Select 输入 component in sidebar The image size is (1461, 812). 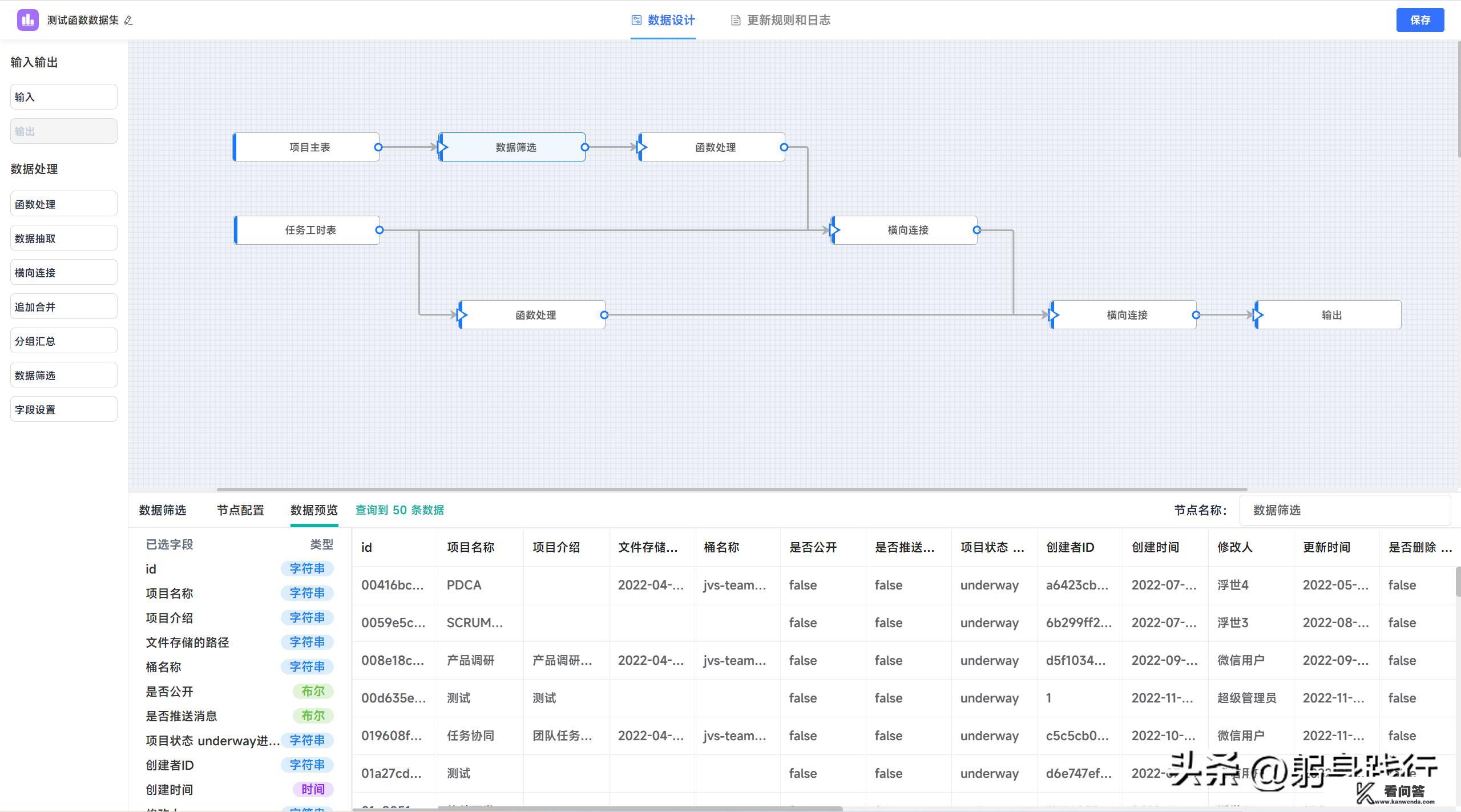pyautogui.click(x=64, y=97)
